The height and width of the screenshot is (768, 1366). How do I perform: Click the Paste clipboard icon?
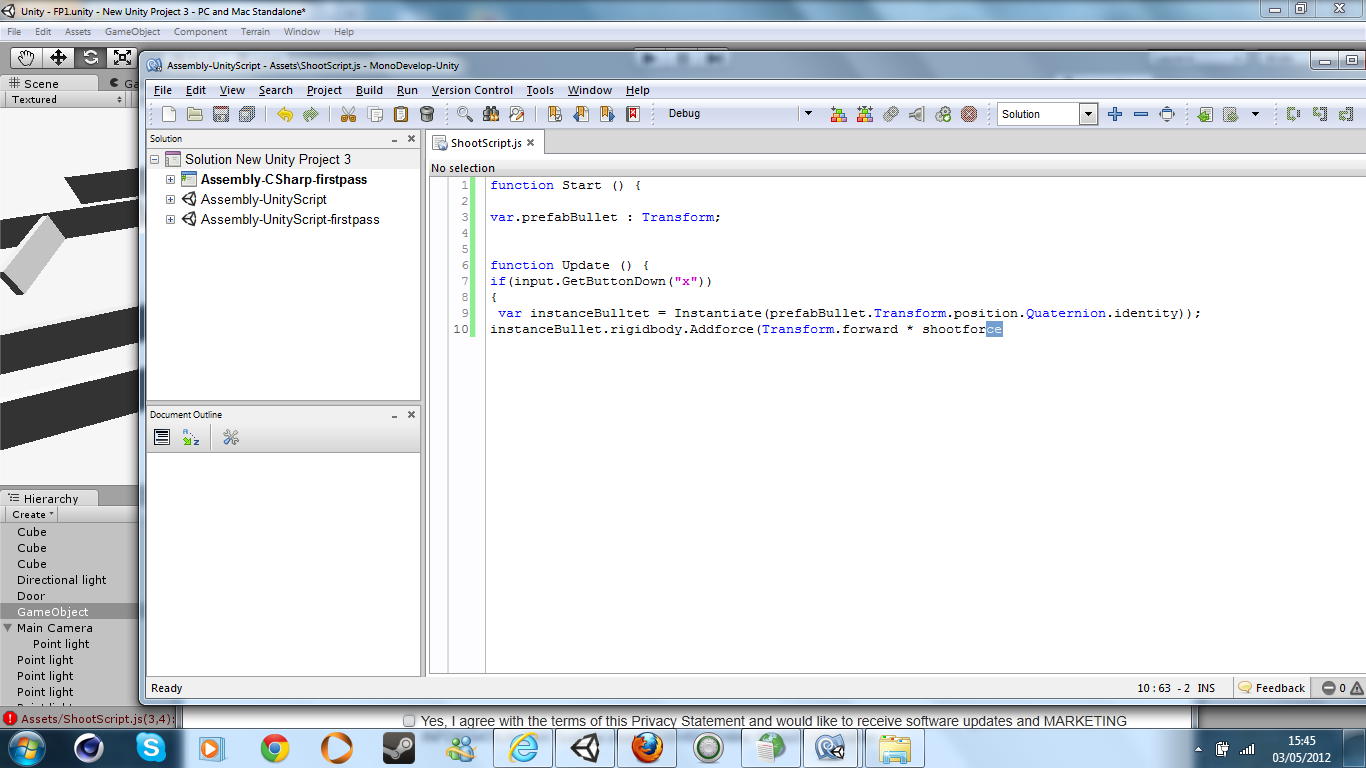[x=400, y=114]
